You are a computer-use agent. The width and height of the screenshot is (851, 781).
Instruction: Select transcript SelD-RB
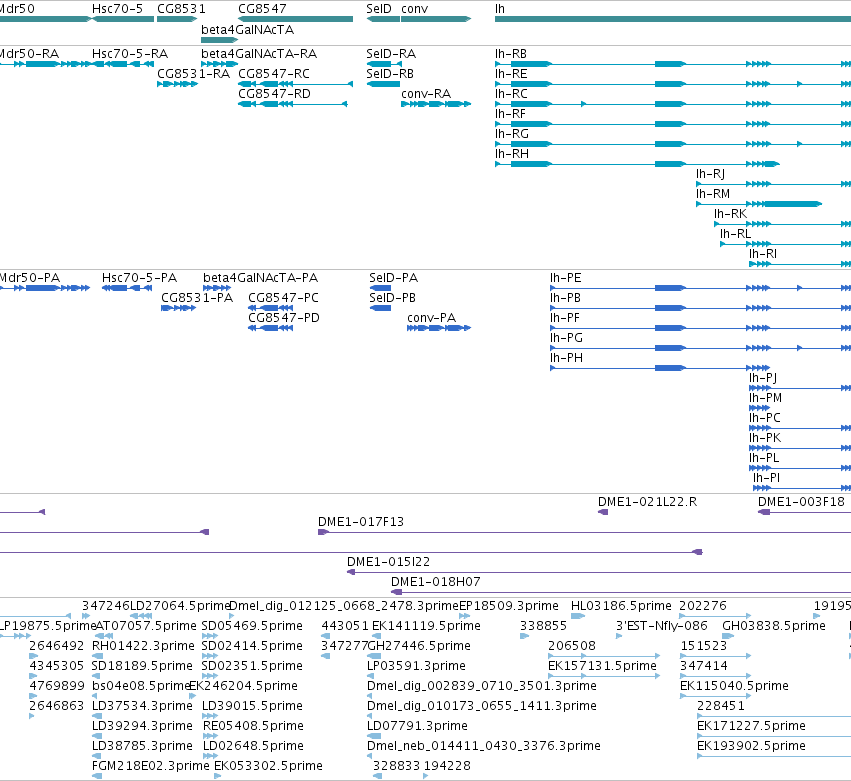pyautogui.click(x=390, y=74)
